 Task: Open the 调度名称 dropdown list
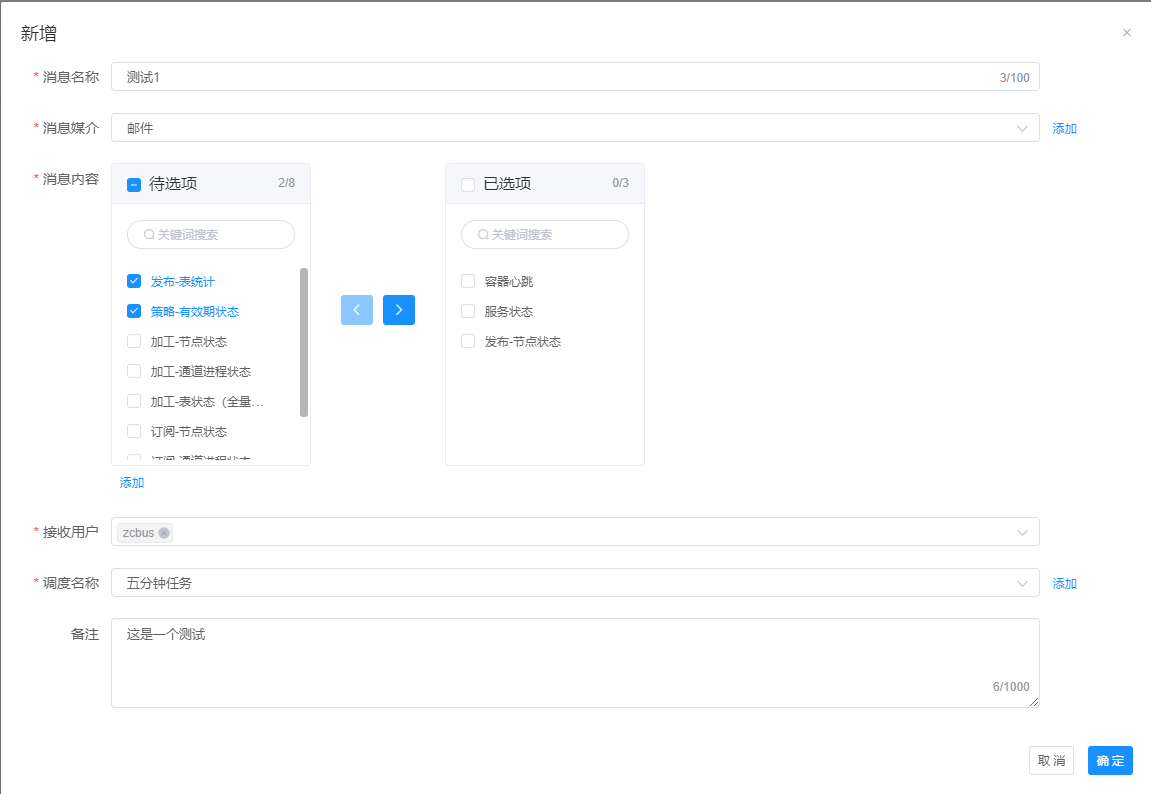pos(575,583)
